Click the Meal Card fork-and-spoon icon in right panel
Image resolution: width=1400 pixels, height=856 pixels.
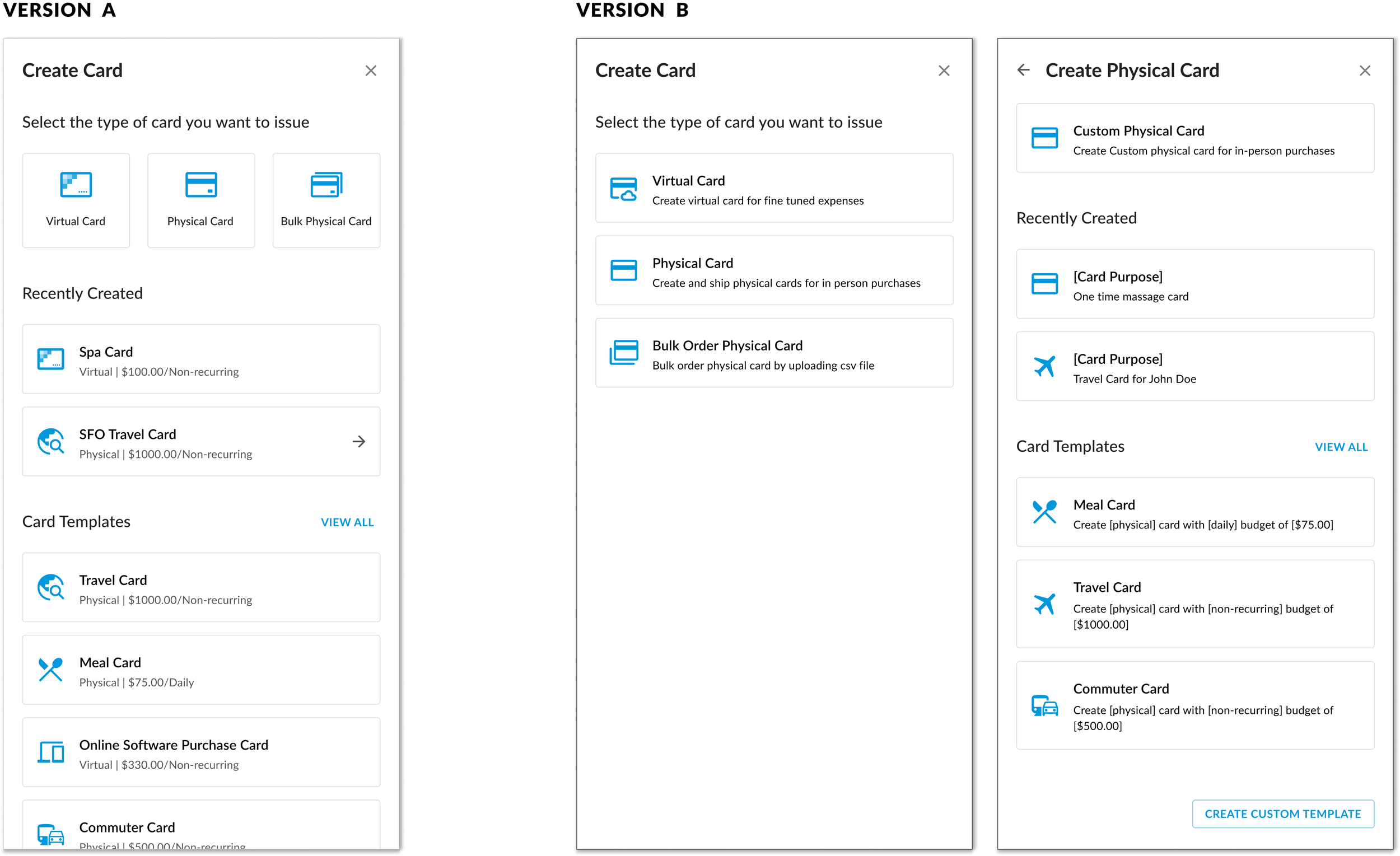(1044, 512)
